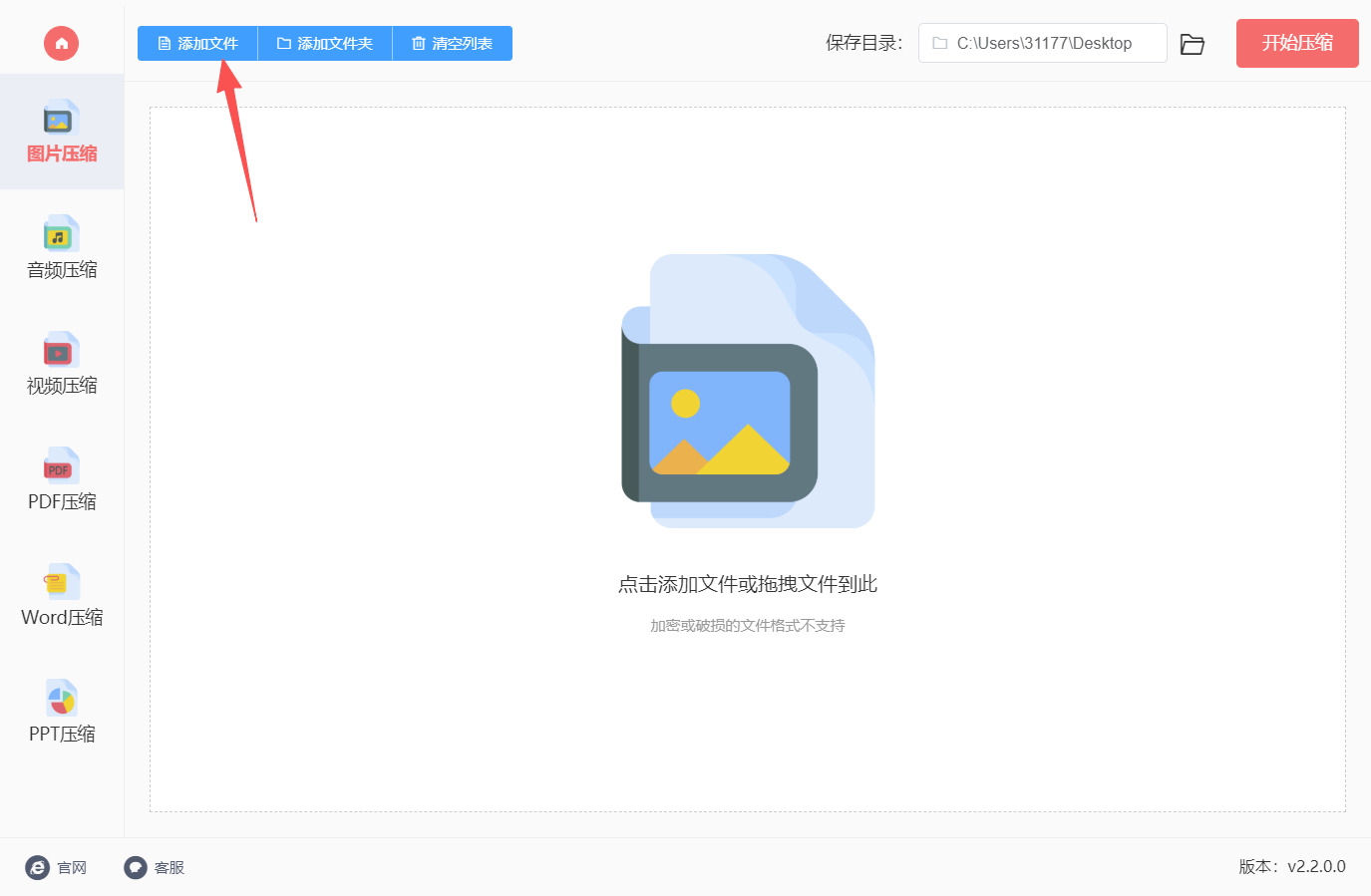Click the 添加文件夹 add folder button
This screenshot has height=896, width=1371.
pyautogui.click(x=325, y=44)
